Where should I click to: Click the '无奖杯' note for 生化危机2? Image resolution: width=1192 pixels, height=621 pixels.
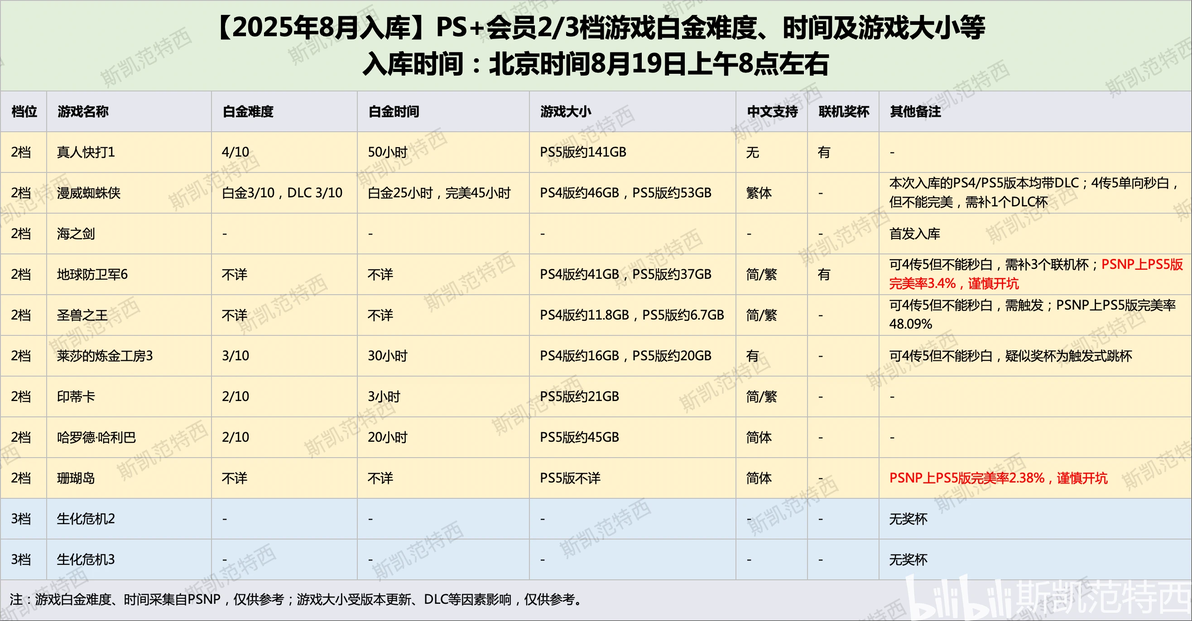(x=908, y=519)
